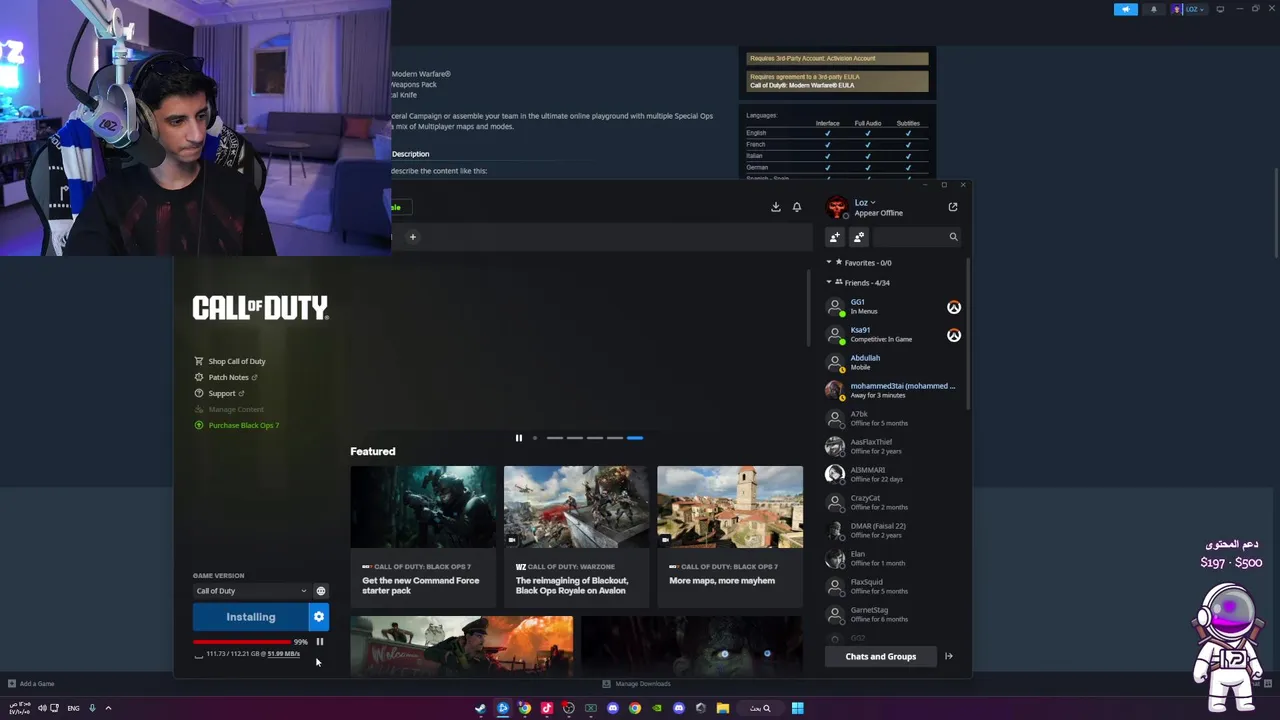Open Battle.net downloads icon in header
This screenshot has height=720, width=1280.
[775, 207]
